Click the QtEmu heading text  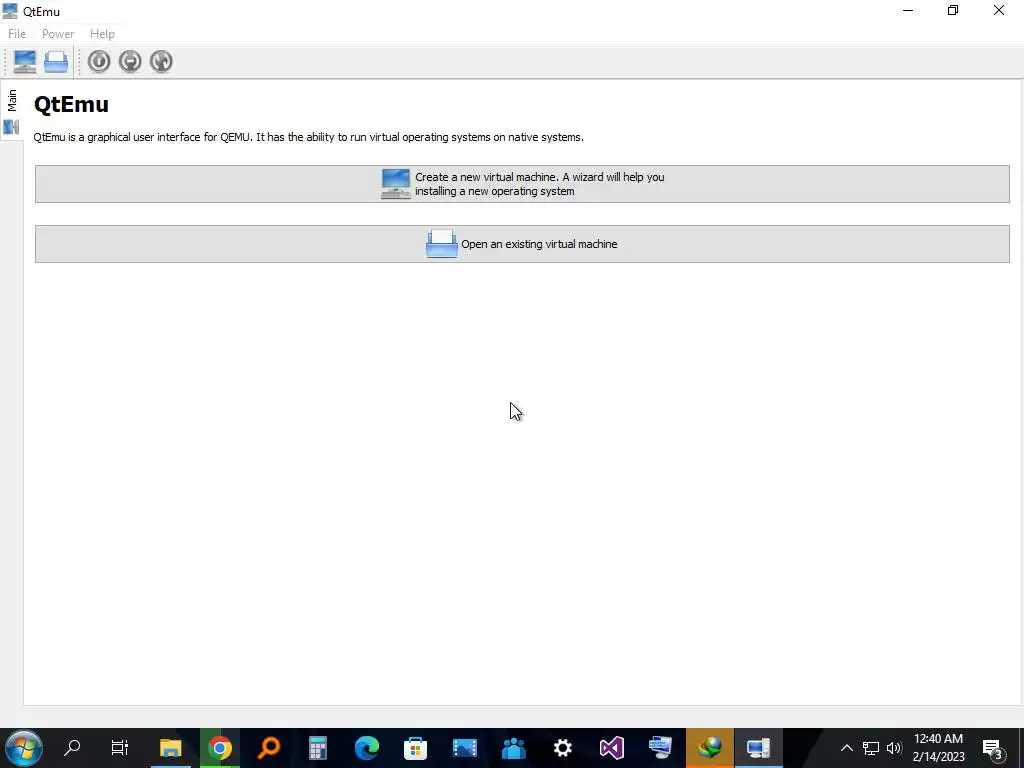click(71, 104)
